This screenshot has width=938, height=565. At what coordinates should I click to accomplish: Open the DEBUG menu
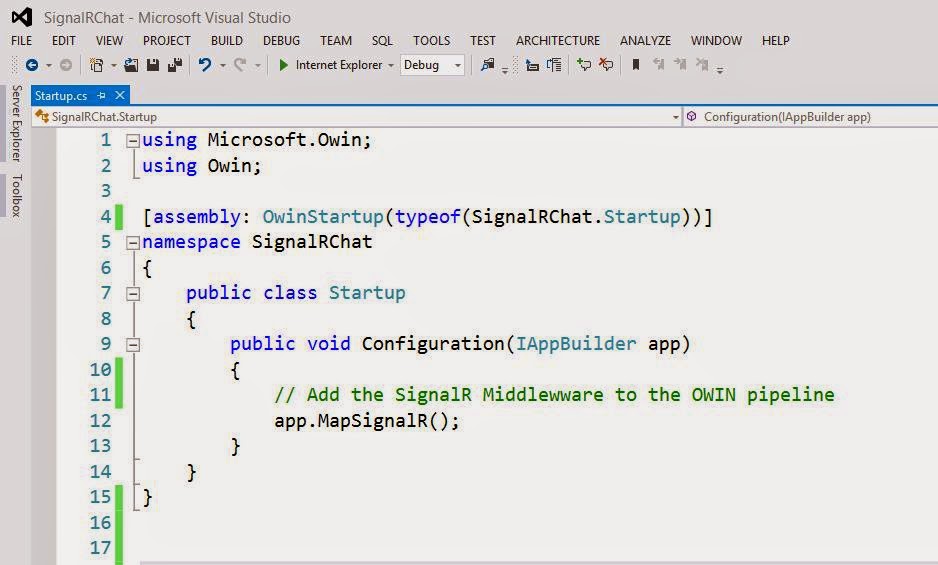point(281,41)
